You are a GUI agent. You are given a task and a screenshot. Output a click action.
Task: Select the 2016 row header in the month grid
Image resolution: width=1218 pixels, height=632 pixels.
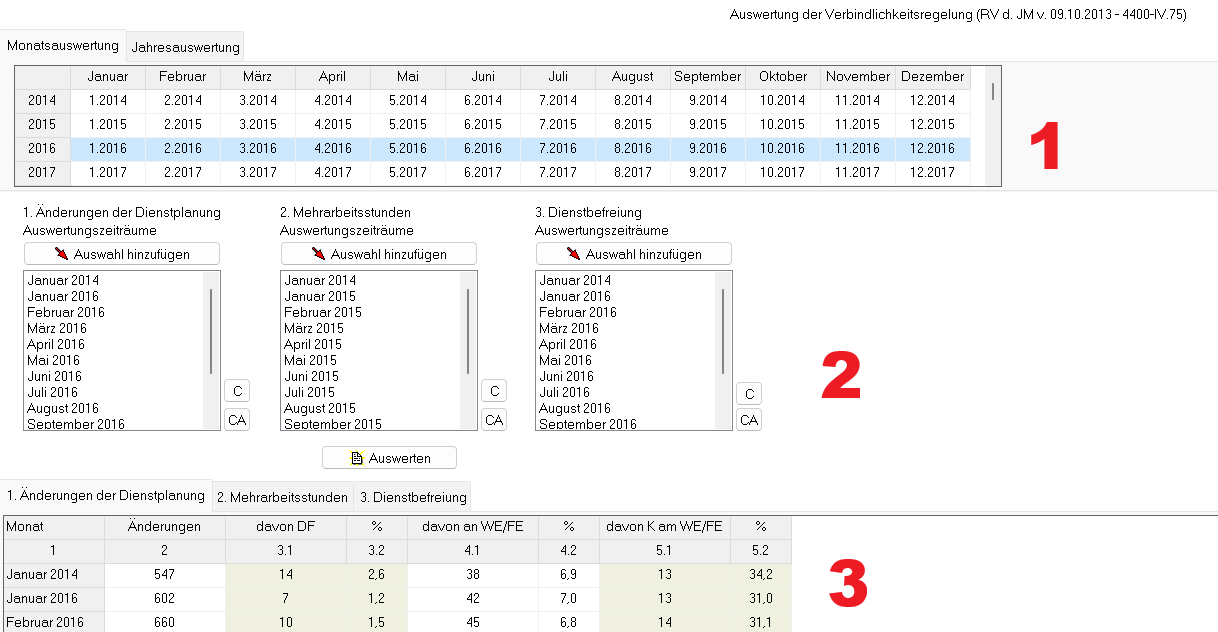[x=43, y=148]
